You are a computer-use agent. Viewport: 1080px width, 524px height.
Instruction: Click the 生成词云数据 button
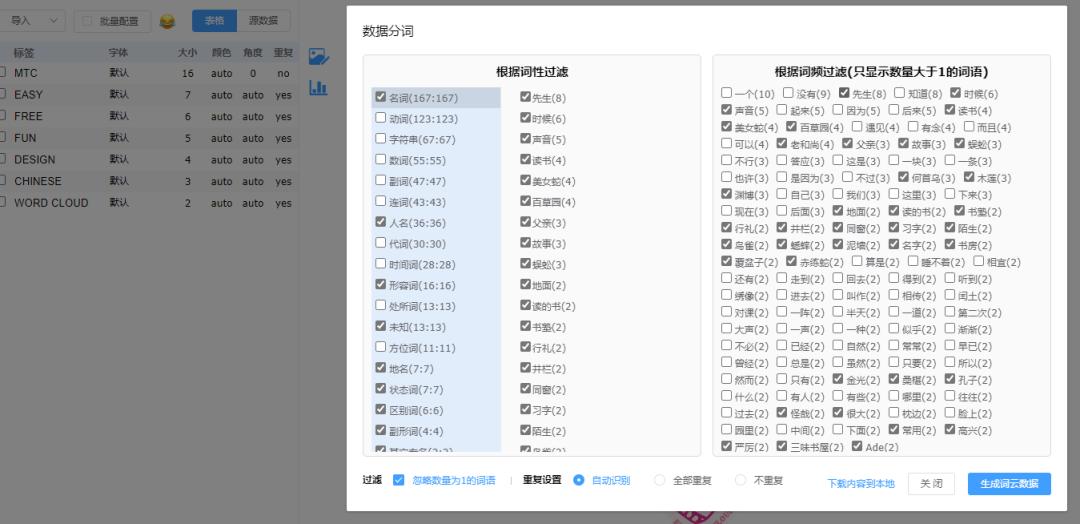[1009, 483]
